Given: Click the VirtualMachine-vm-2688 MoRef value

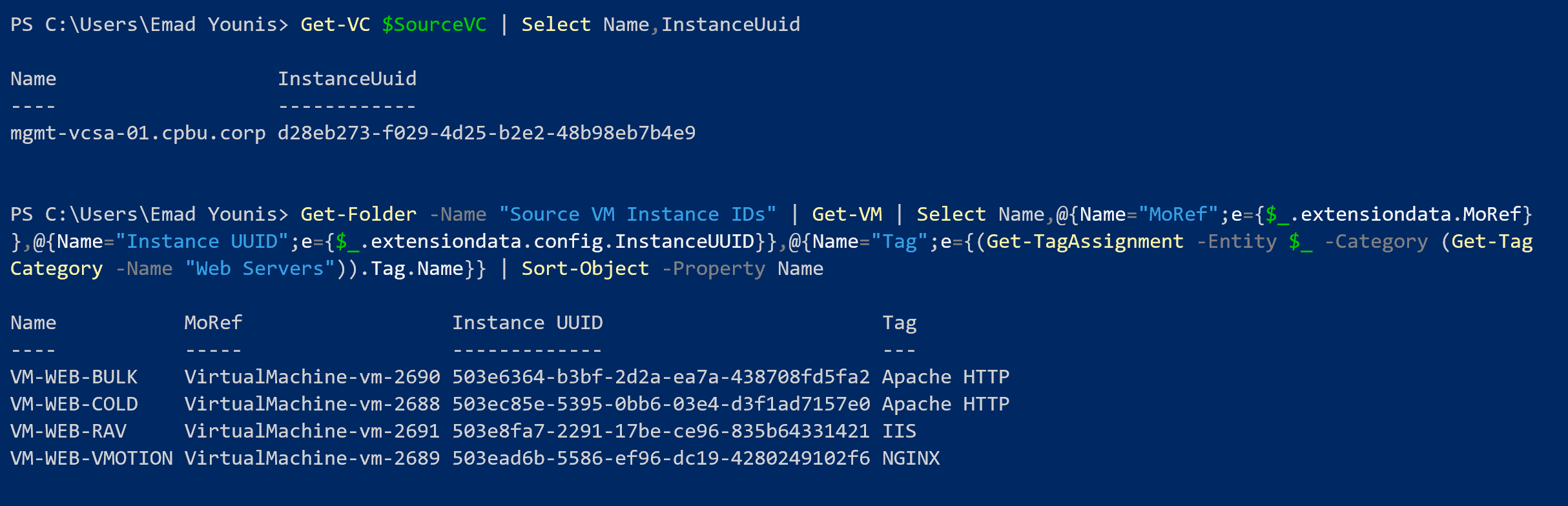Looking at the screenshot, I should point(312,404).
